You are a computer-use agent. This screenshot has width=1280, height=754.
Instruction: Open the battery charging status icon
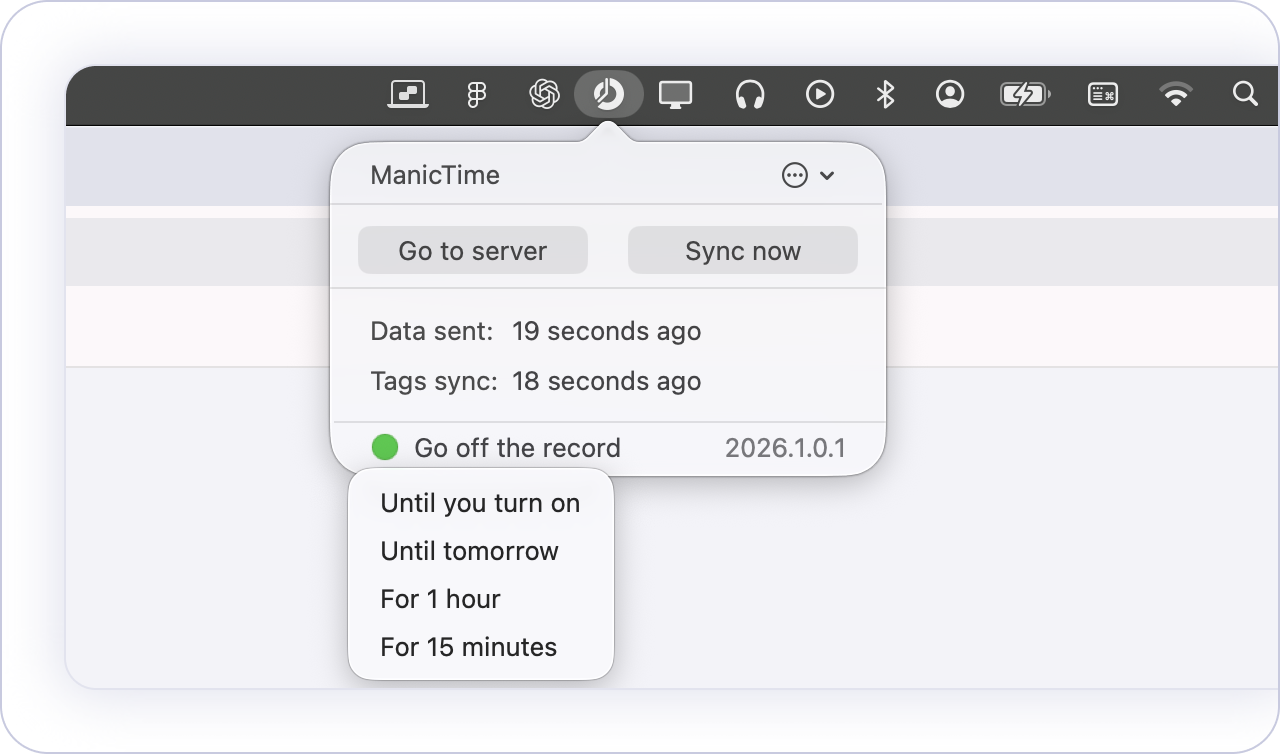(x=1024, y=95)
